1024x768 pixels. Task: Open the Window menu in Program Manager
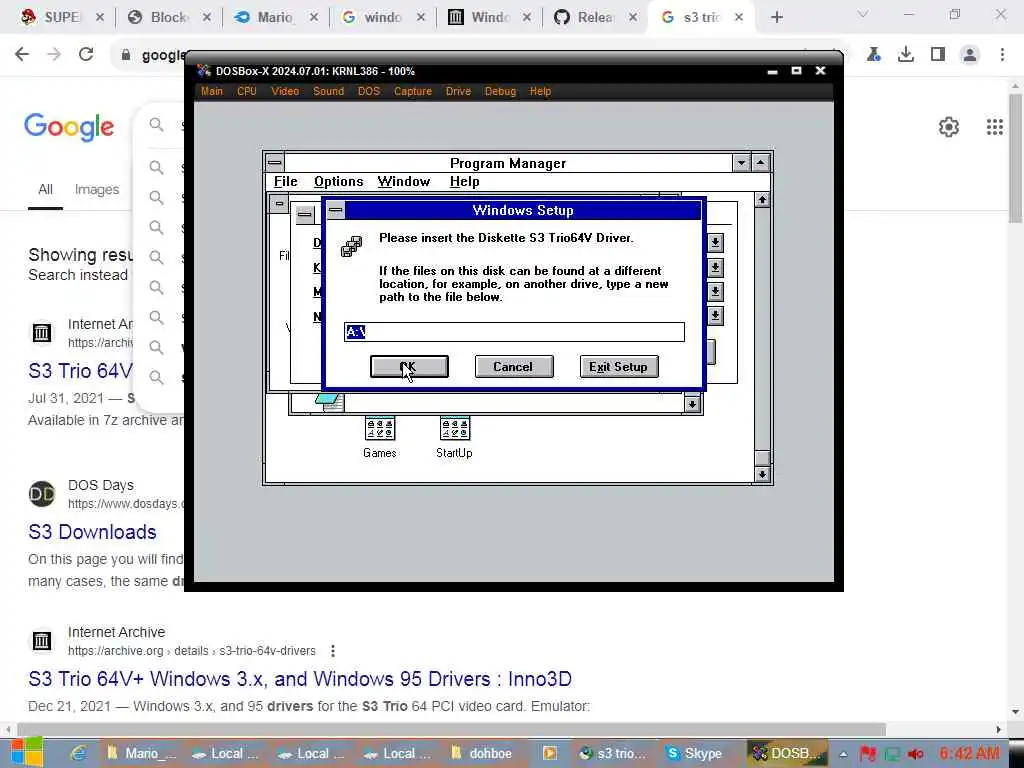click(x=404, y=182)
